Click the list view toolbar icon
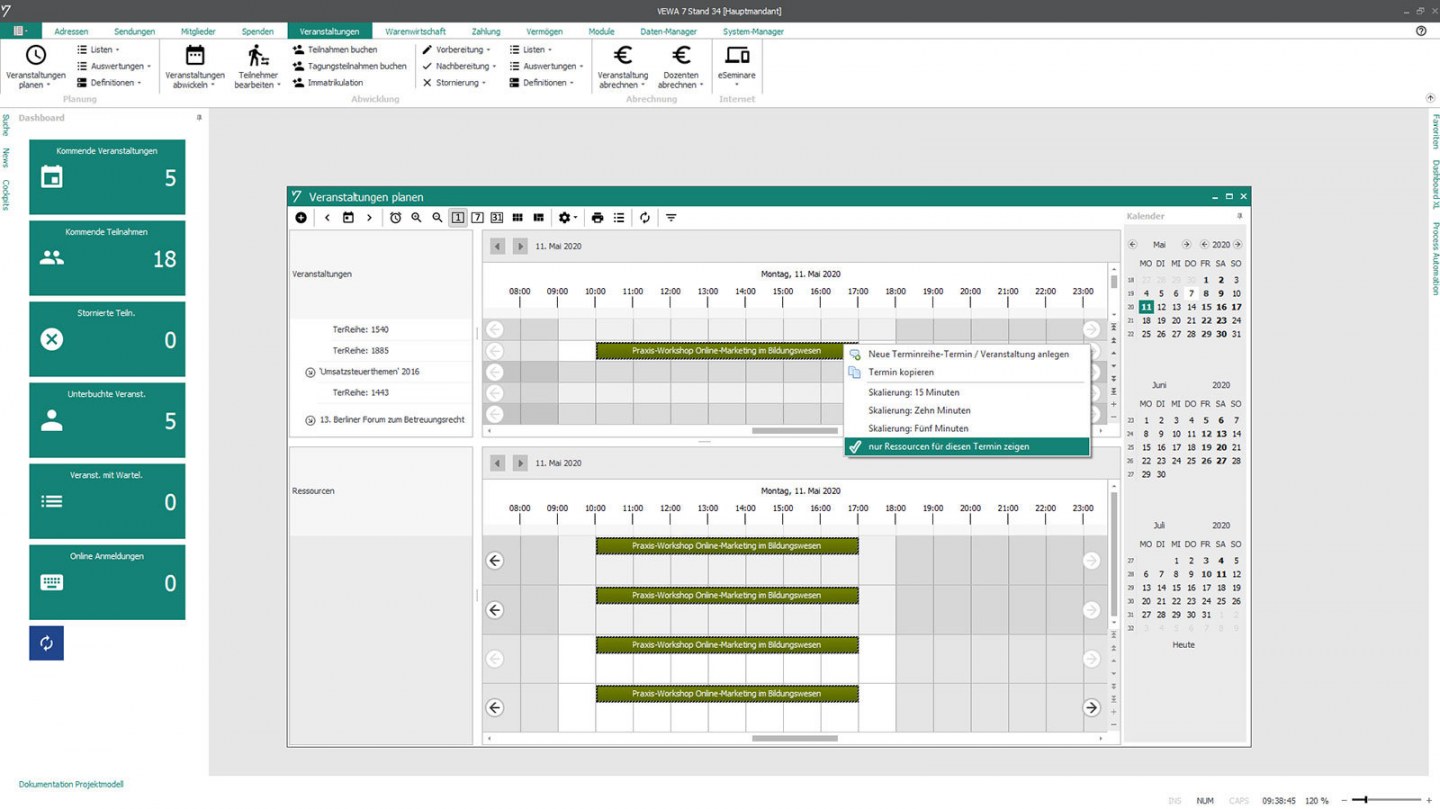 pyautogui.click(x=619, y=218)
